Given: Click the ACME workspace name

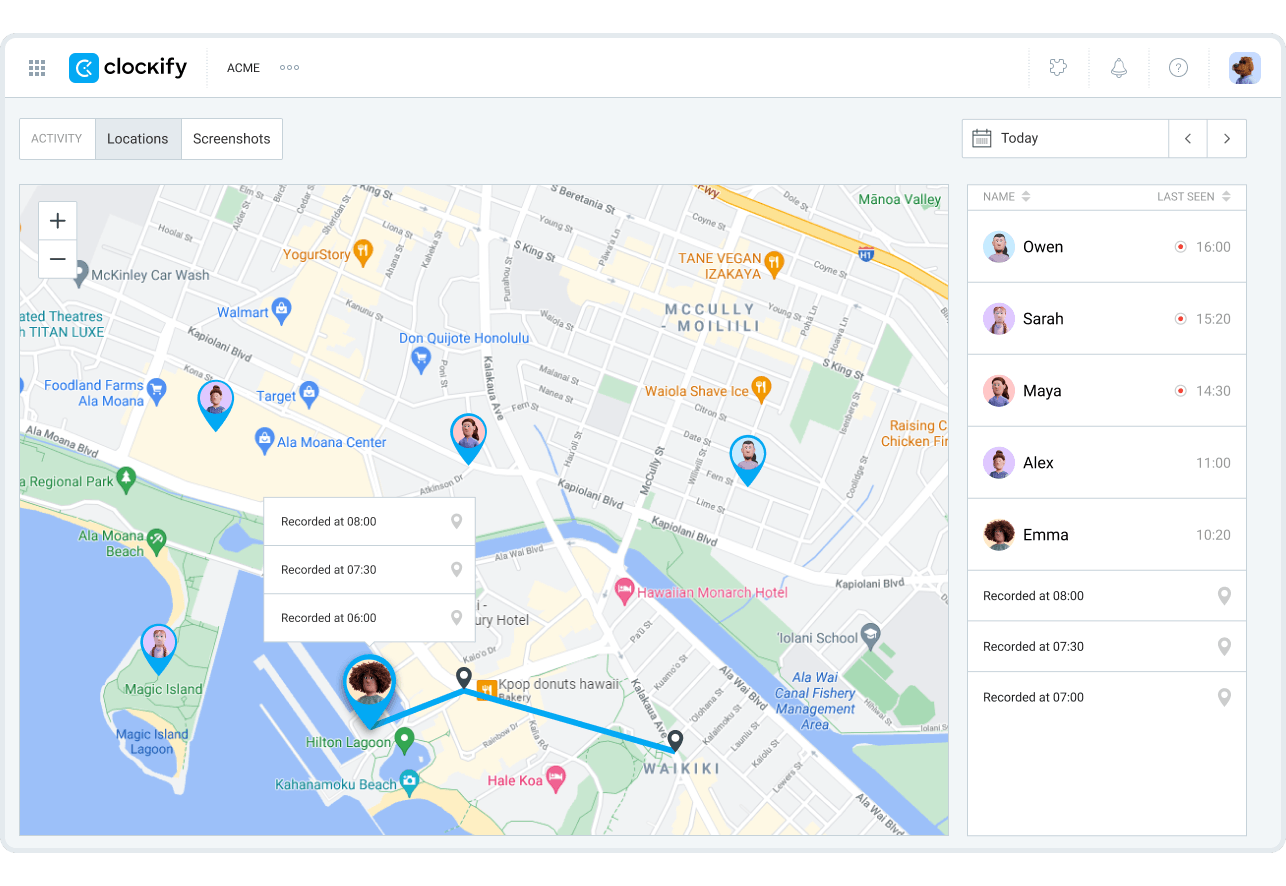Looking at the screenshot, I should [243, 68].
